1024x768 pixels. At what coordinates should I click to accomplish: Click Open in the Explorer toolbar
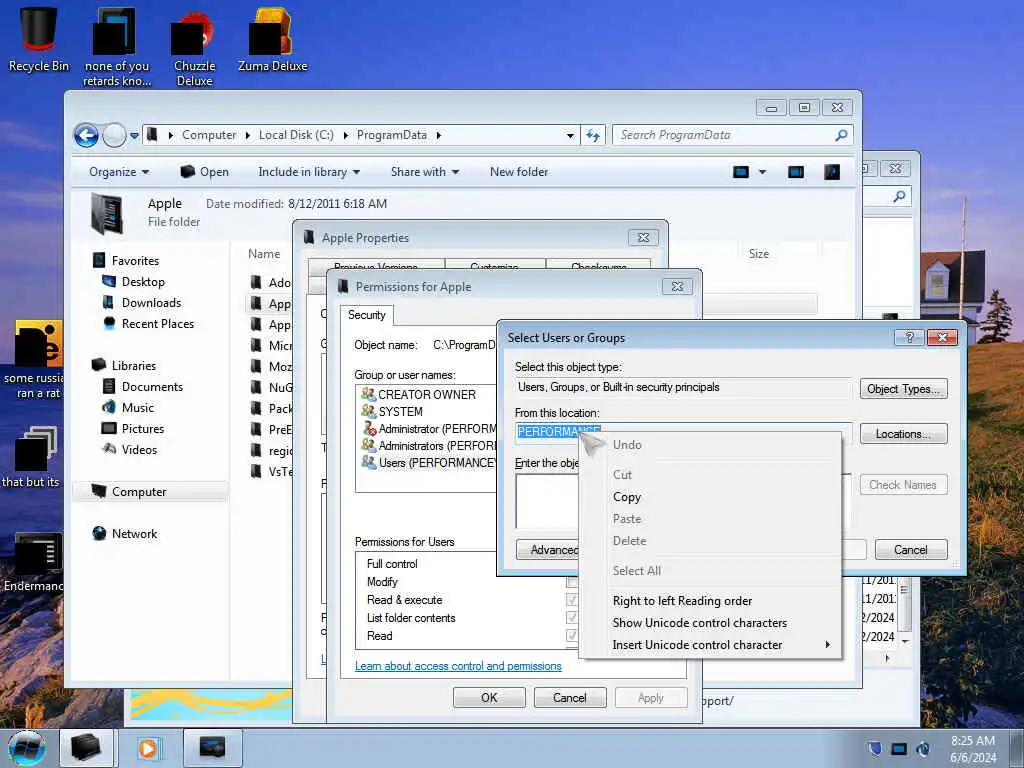204,172
